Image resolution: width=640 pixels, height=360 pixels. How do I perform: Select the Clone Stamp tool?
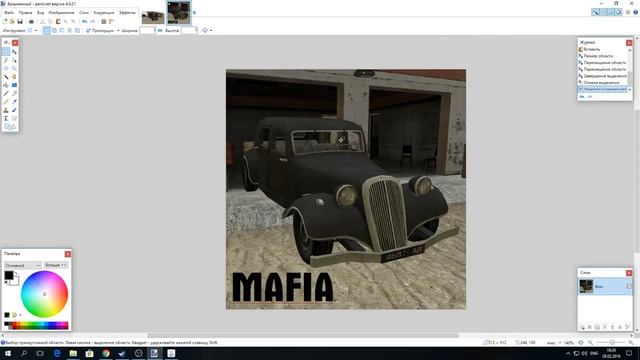click(x=6, y=110)
